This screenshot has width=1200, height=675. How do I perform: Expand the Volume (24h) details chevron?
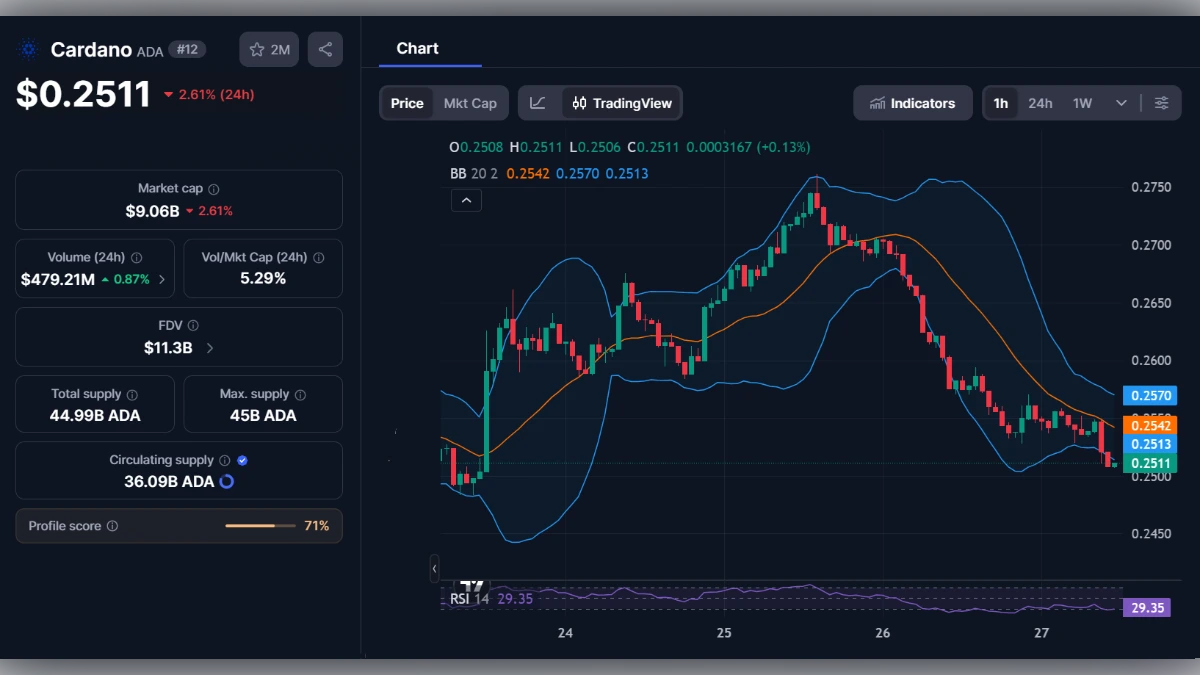coord(160,281)
